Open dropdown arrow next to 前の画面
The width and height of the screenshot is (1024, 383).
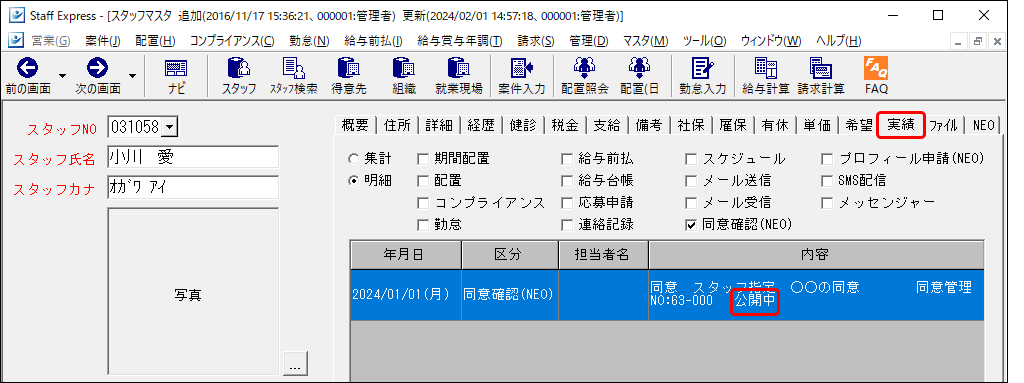[63, 76]
